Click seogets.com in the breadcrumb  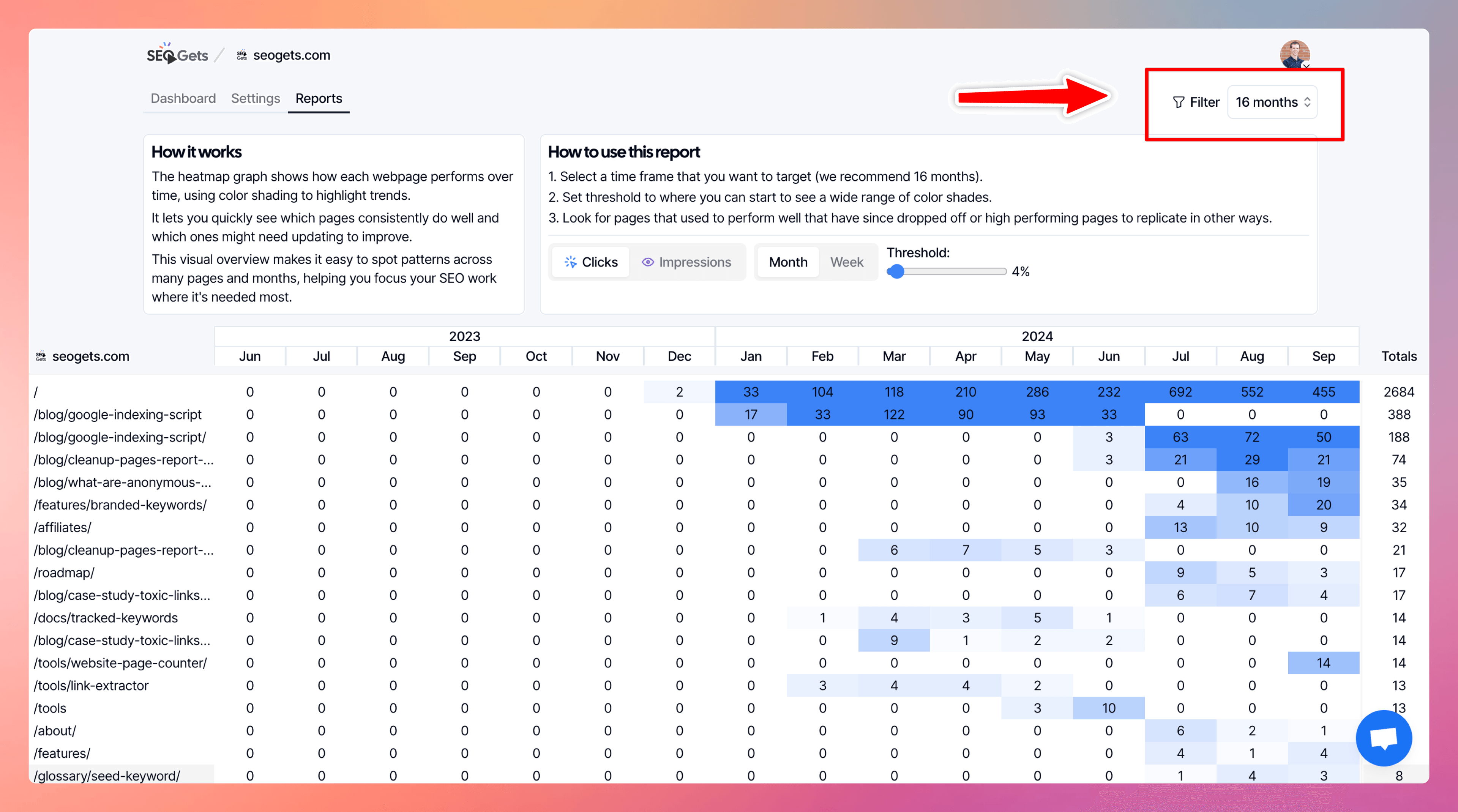pos(292,55)
